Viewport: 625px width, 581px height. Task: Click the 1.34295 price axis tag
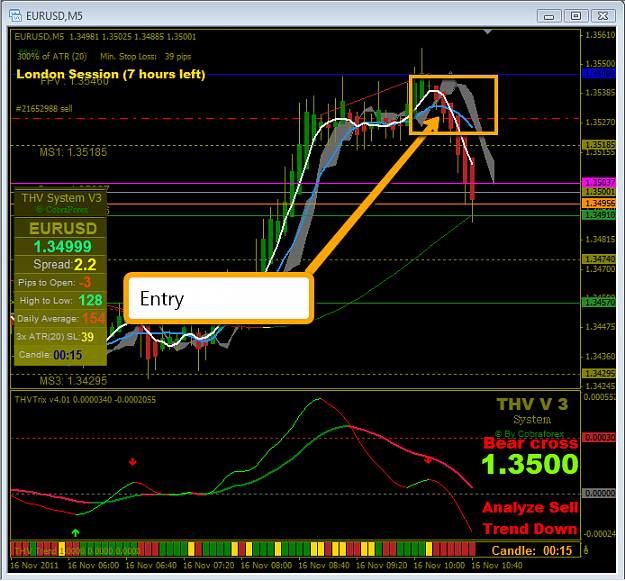coord(599,374)
